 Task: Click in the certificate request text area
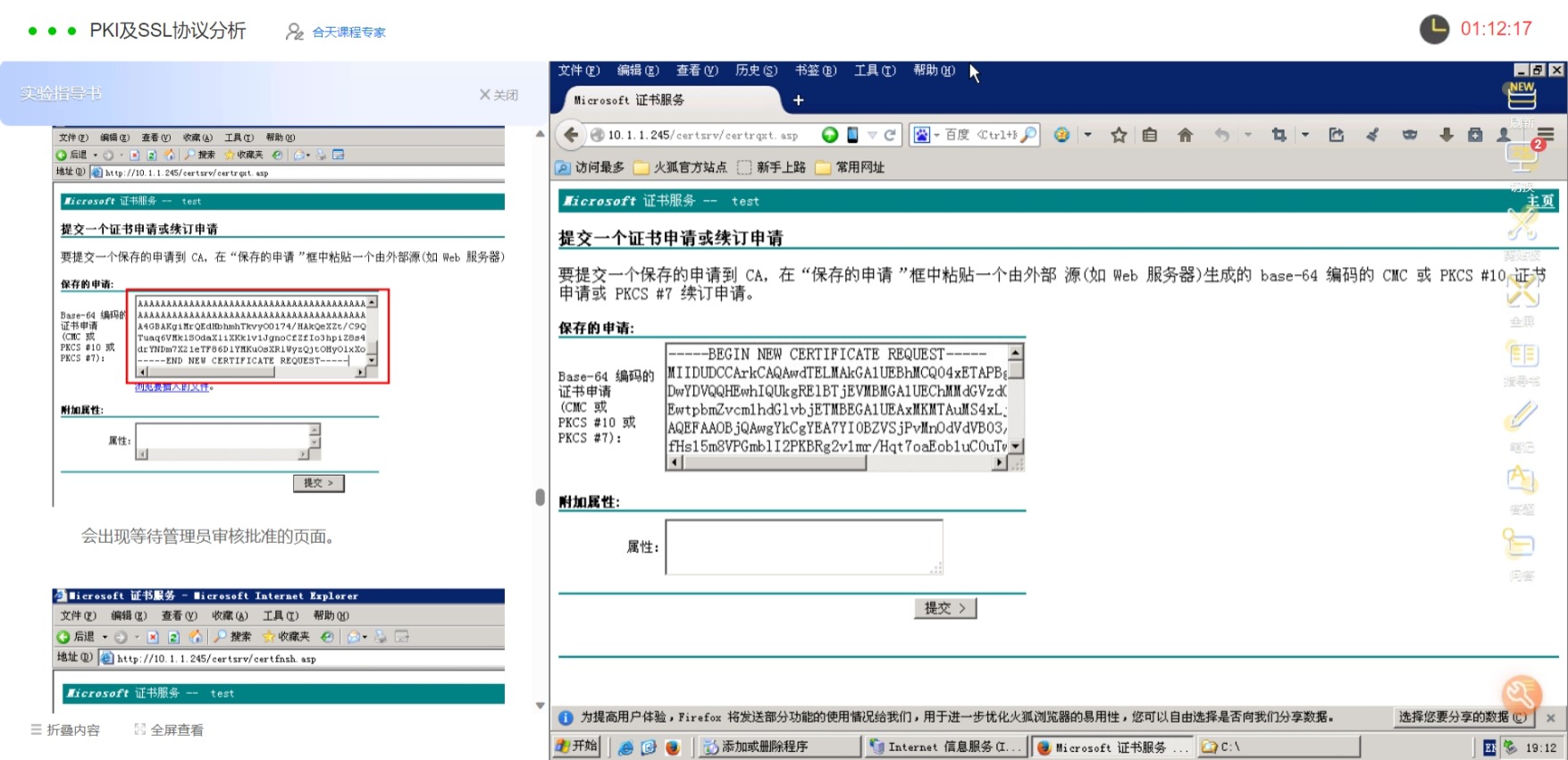click(837, 399)
